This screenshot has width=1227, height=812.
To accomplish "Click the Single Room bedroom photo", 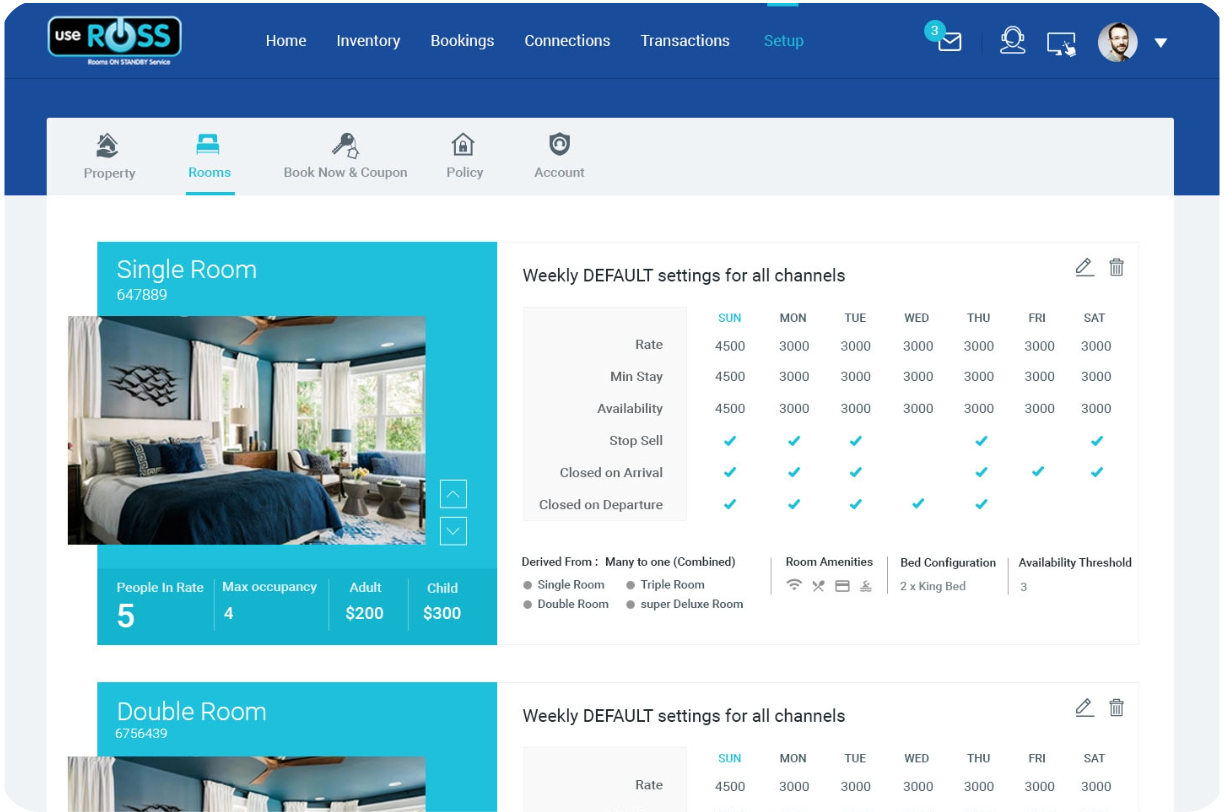I will [x=247, y=431].
